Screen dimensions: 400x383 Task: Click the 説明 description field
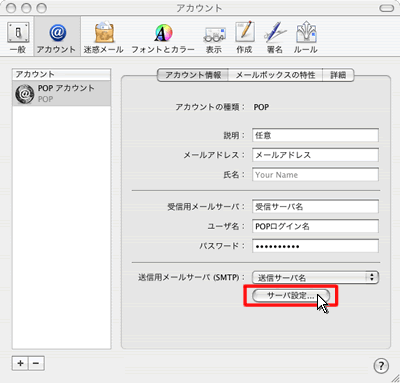point(315,135)
